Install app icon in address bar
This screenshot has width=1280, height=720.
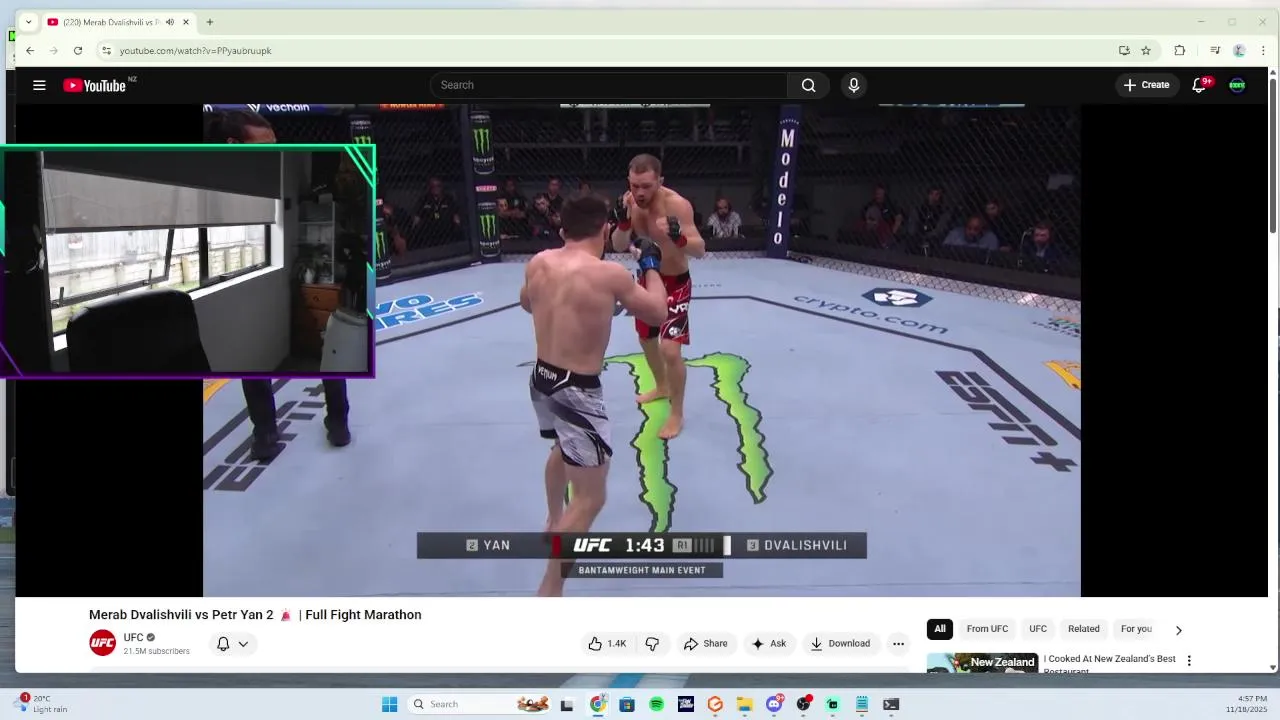pyautogui.click(x=1124, y=50)
